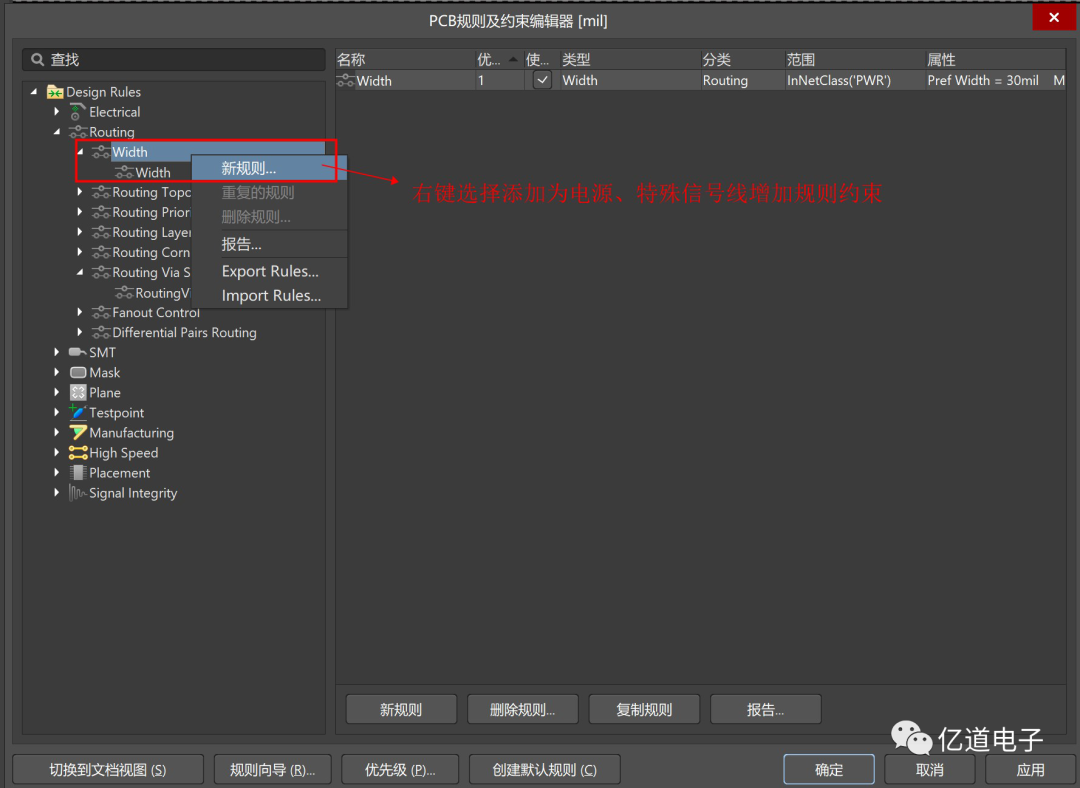Open 优先级 (P)... dialog
1080x788 pixels.
pos(400,769)
